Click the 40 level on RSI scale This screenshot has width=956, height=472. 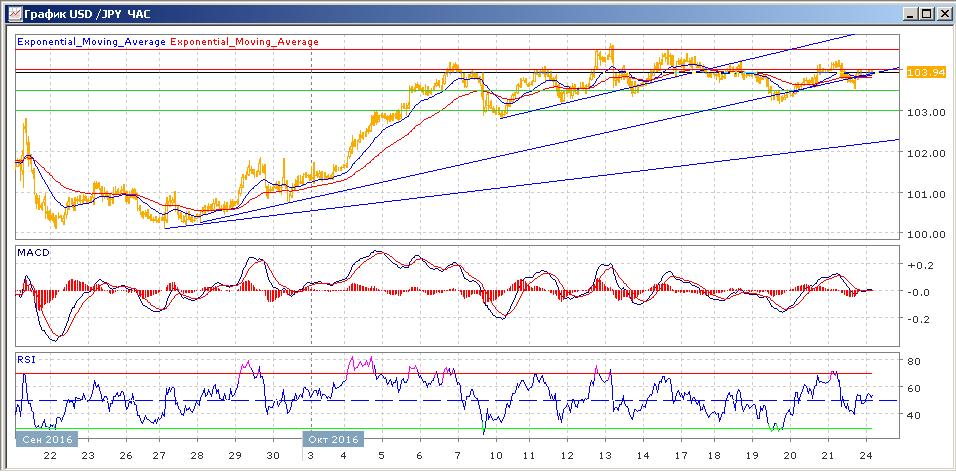tap(916, 415)
